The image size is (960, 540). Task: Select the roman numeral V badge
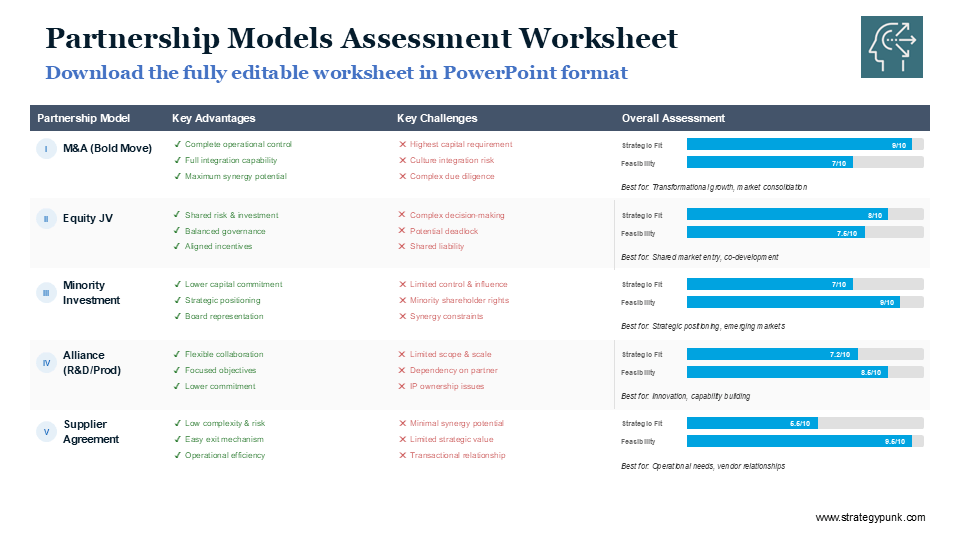point(46,432)
